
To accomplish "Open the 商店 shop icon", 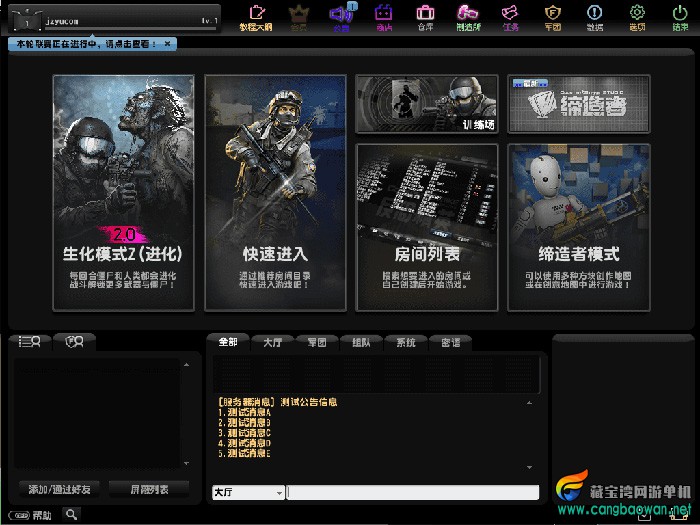I will 383,16.
